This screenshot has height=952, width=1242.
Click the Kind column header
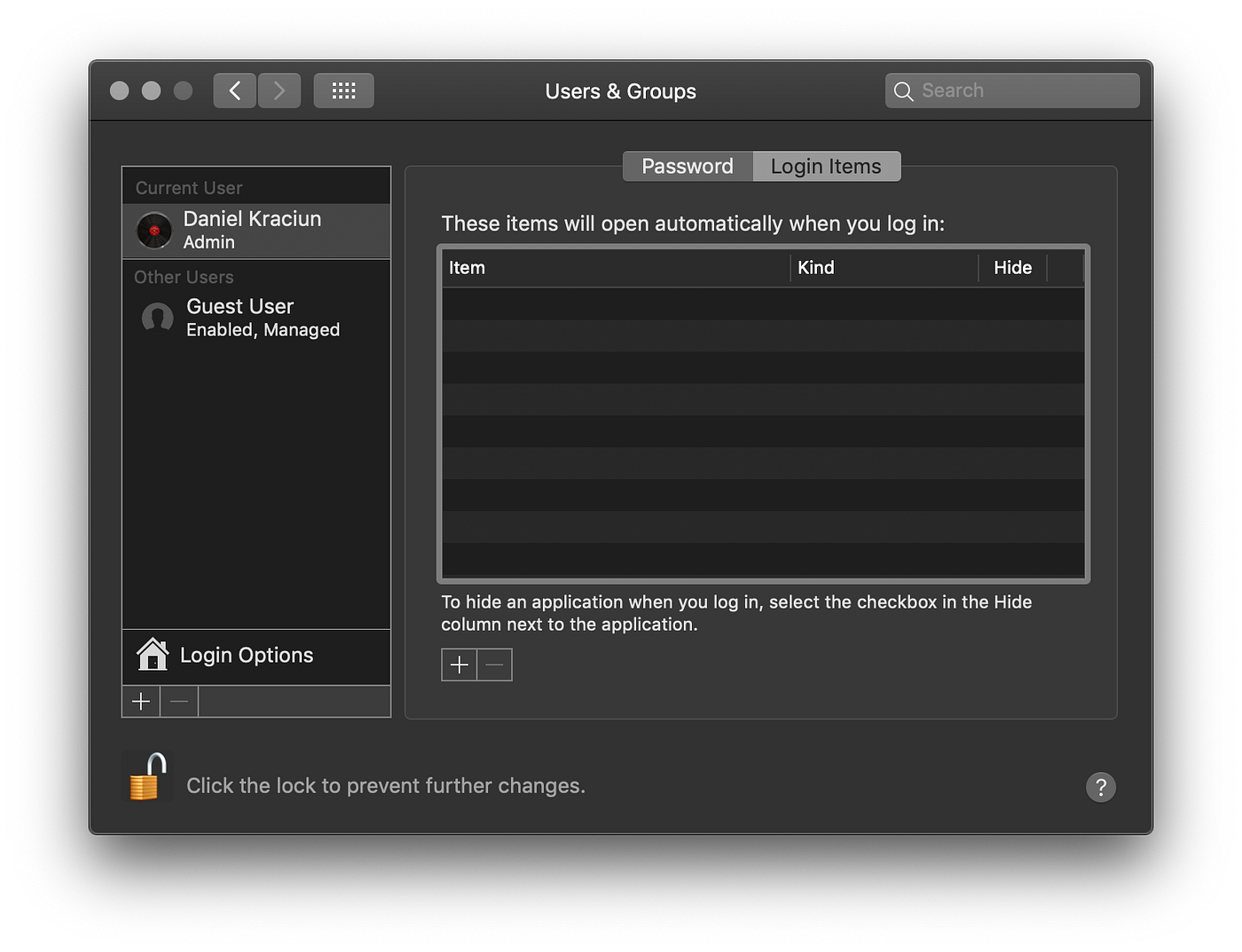[x=816, y=267]
